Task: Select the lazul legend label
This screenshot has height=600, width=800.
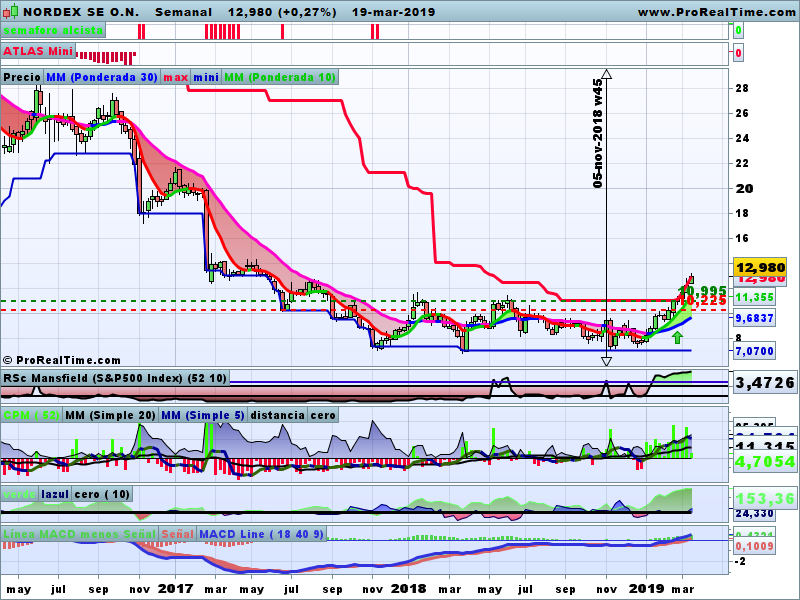Action: (55, 494)
